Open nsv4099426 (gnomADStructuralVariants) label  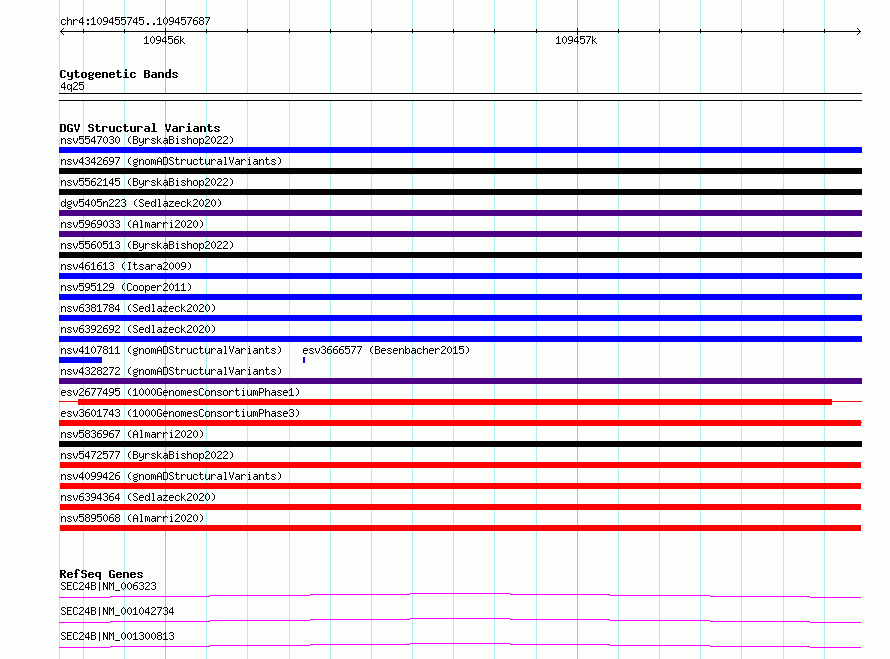coord(171,476)
